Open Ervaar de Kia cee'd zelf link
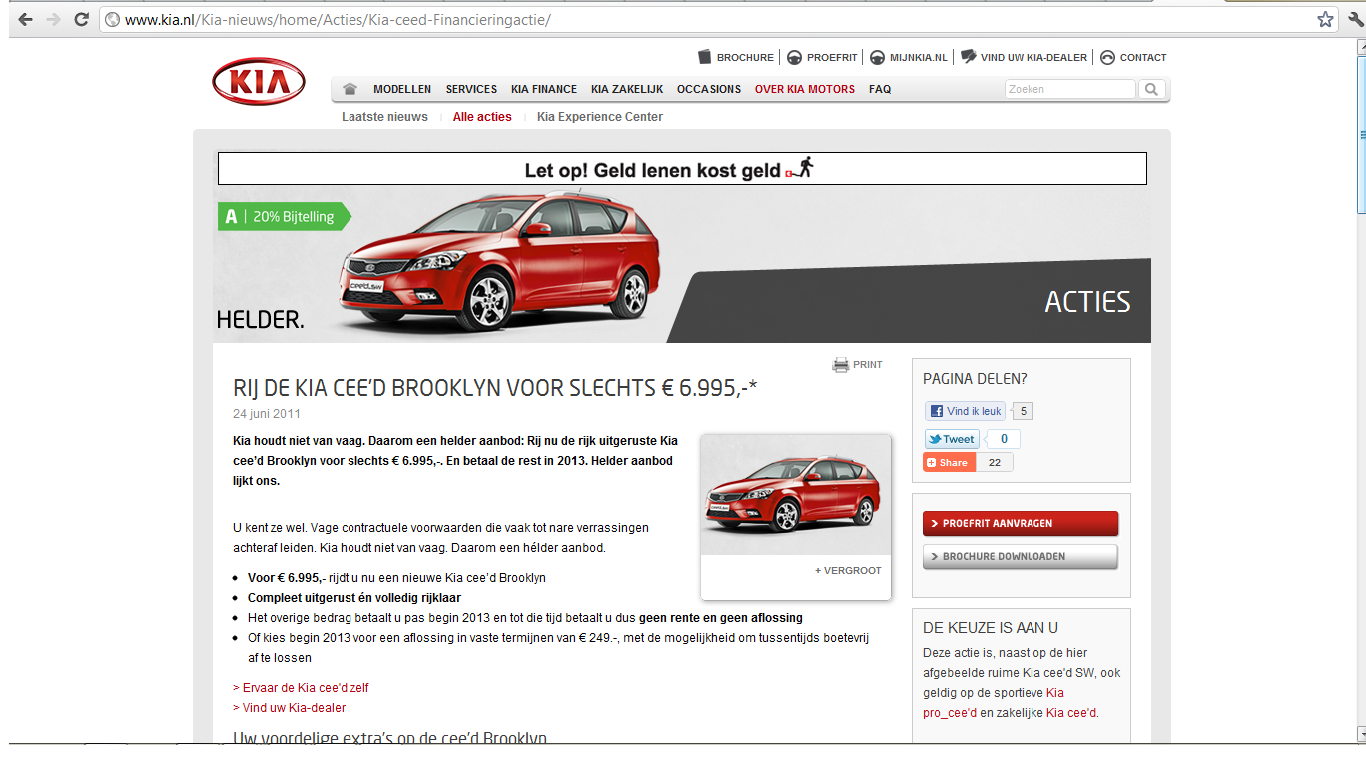This screenshot has width=1366, height=768. pyautogui.click(x=301, y=688)
